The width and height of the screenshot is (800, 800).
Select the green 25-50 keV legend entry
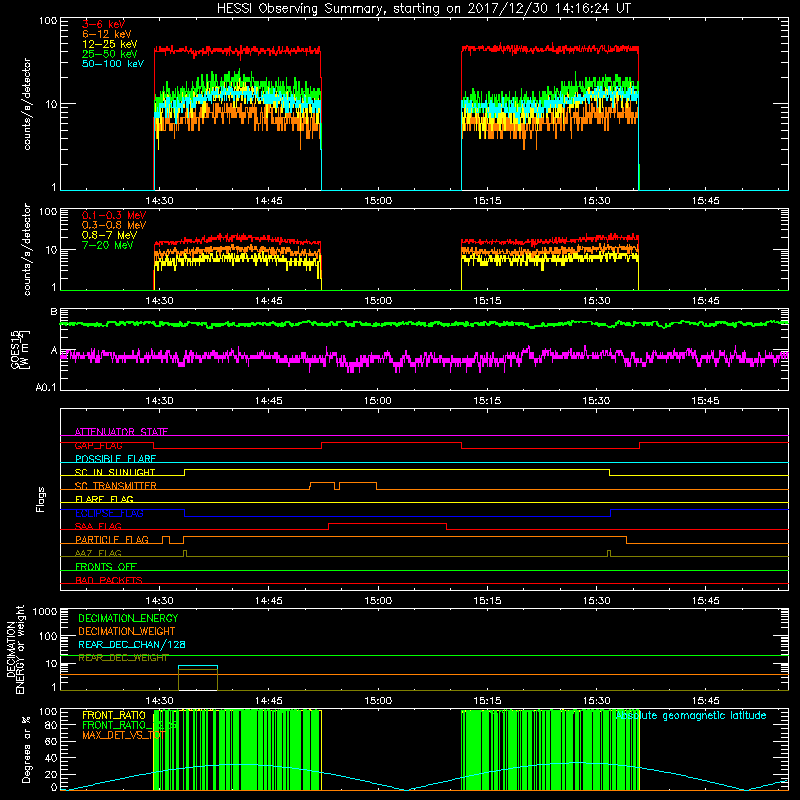[109, 54]
